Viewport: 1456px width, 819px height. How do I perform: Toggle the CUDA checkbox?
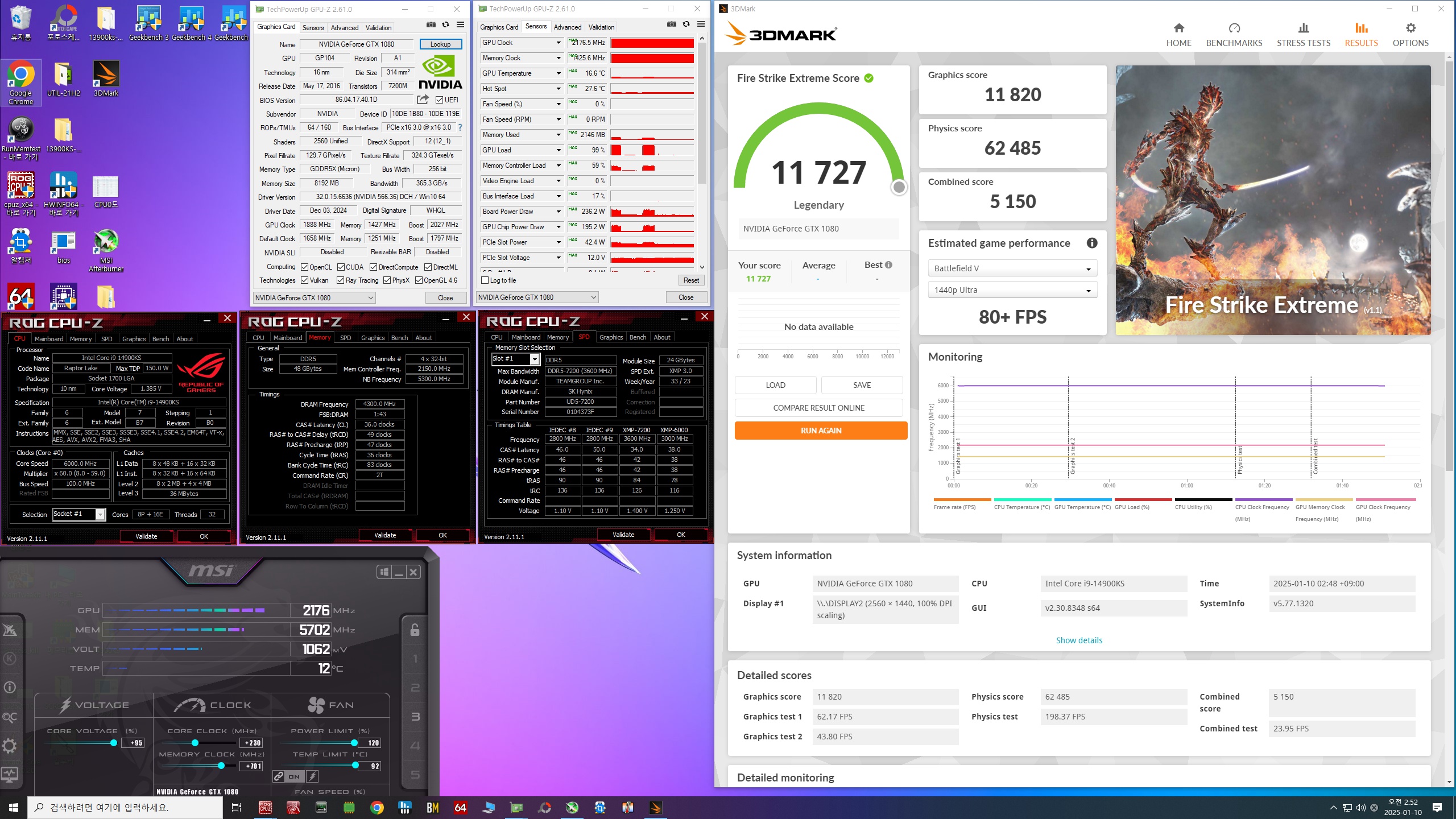coord(341,267)
